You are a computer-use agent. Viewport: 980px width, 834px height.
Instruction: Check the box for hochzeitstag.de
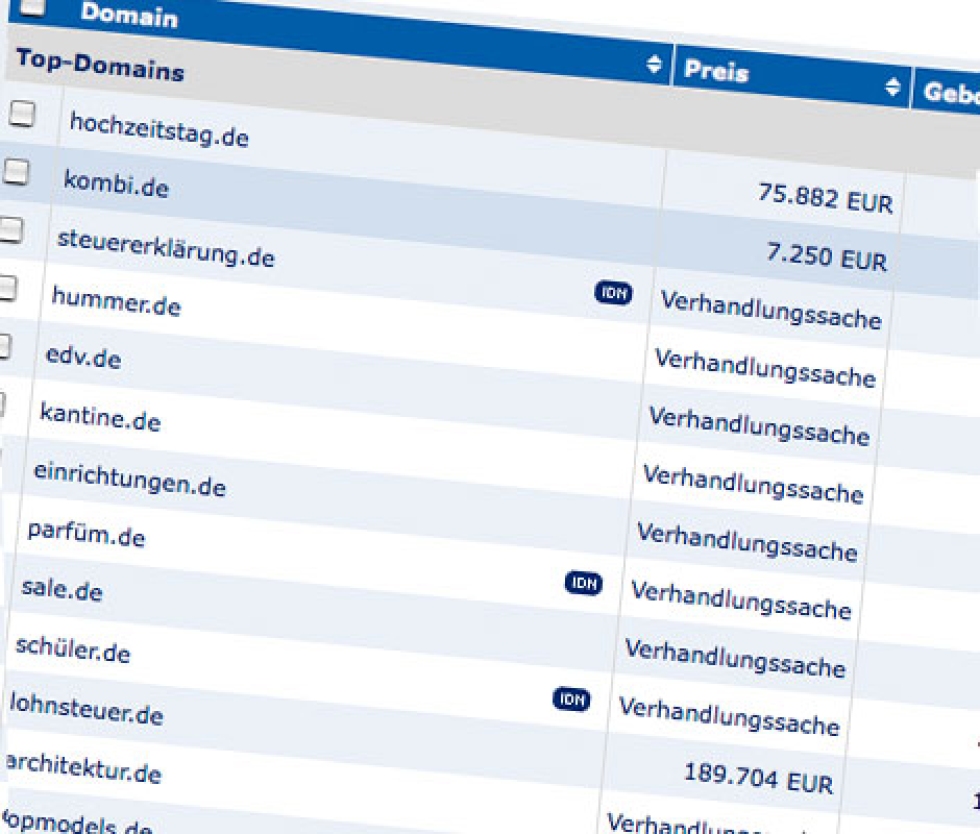tap(21, 114)
